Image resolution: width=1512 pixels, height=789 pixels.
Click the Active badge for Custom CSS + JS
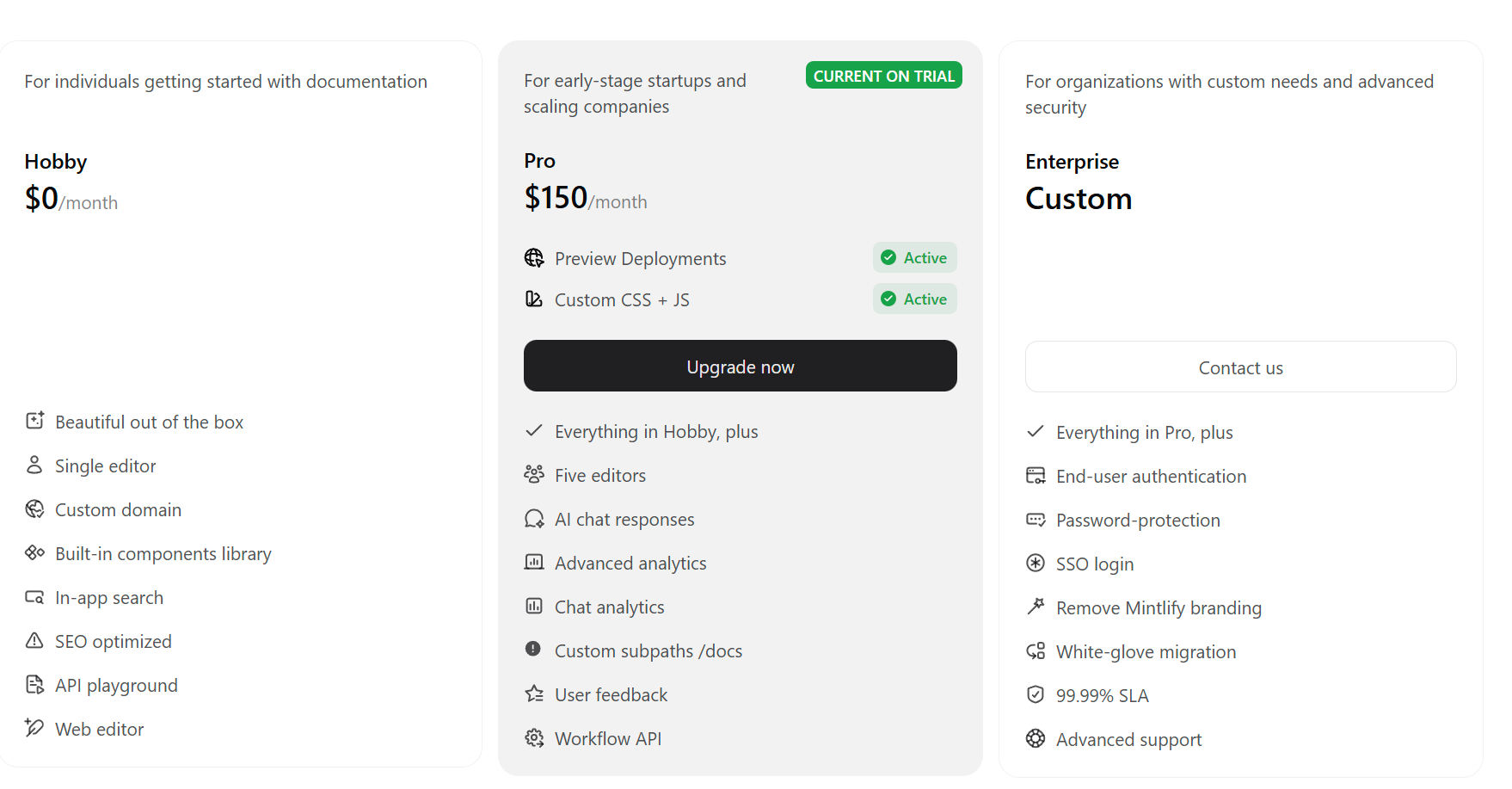pyautogui.click(x=914, y=299)
